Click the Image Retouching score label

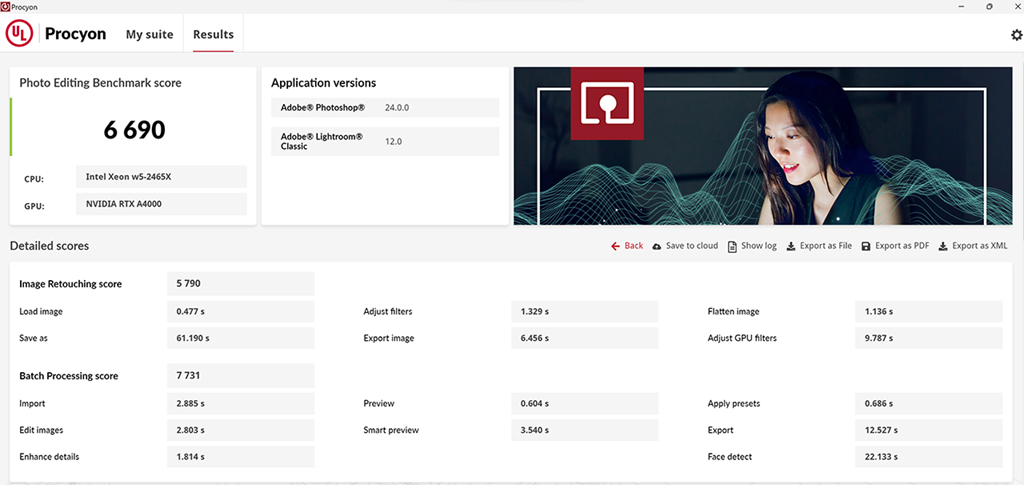(x=71, y=284)
